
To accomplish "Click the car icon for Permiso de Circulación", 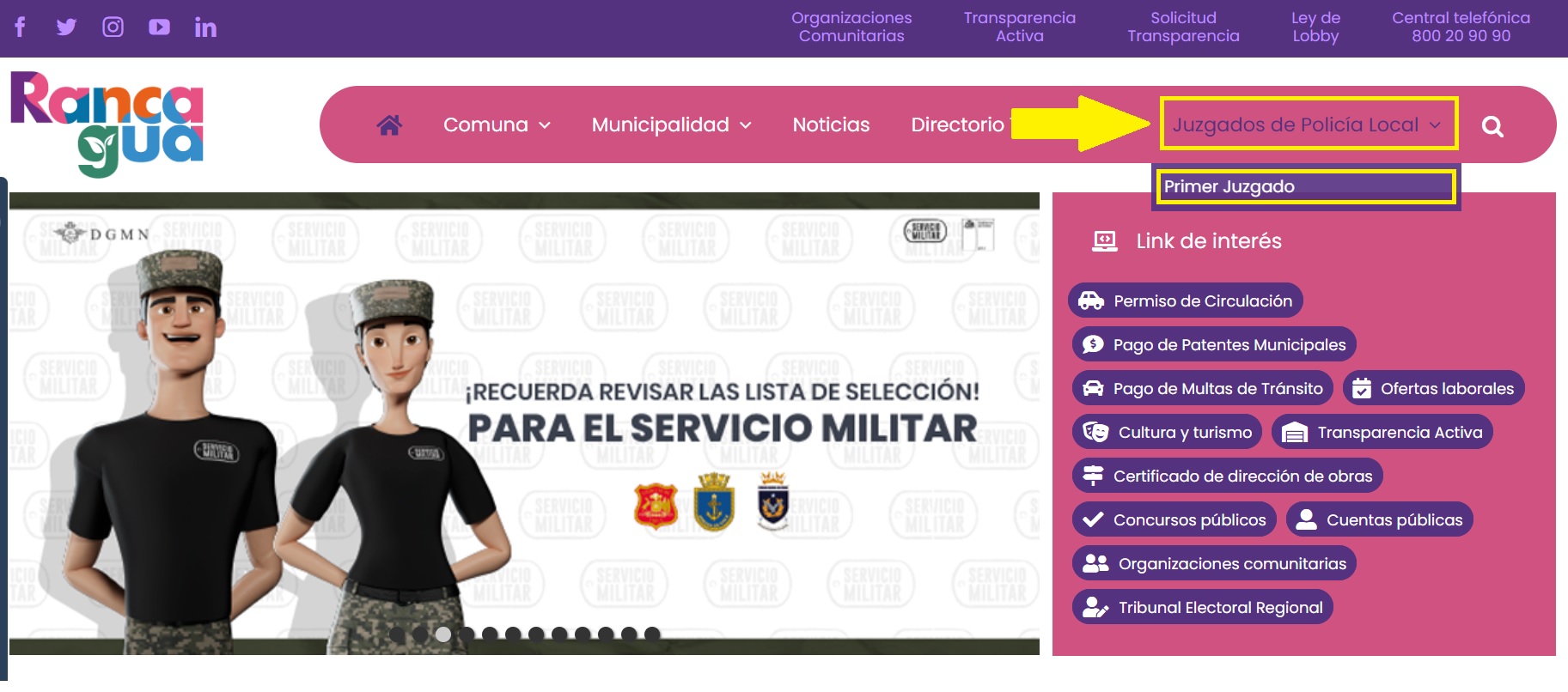I will tap(1091, 300).
